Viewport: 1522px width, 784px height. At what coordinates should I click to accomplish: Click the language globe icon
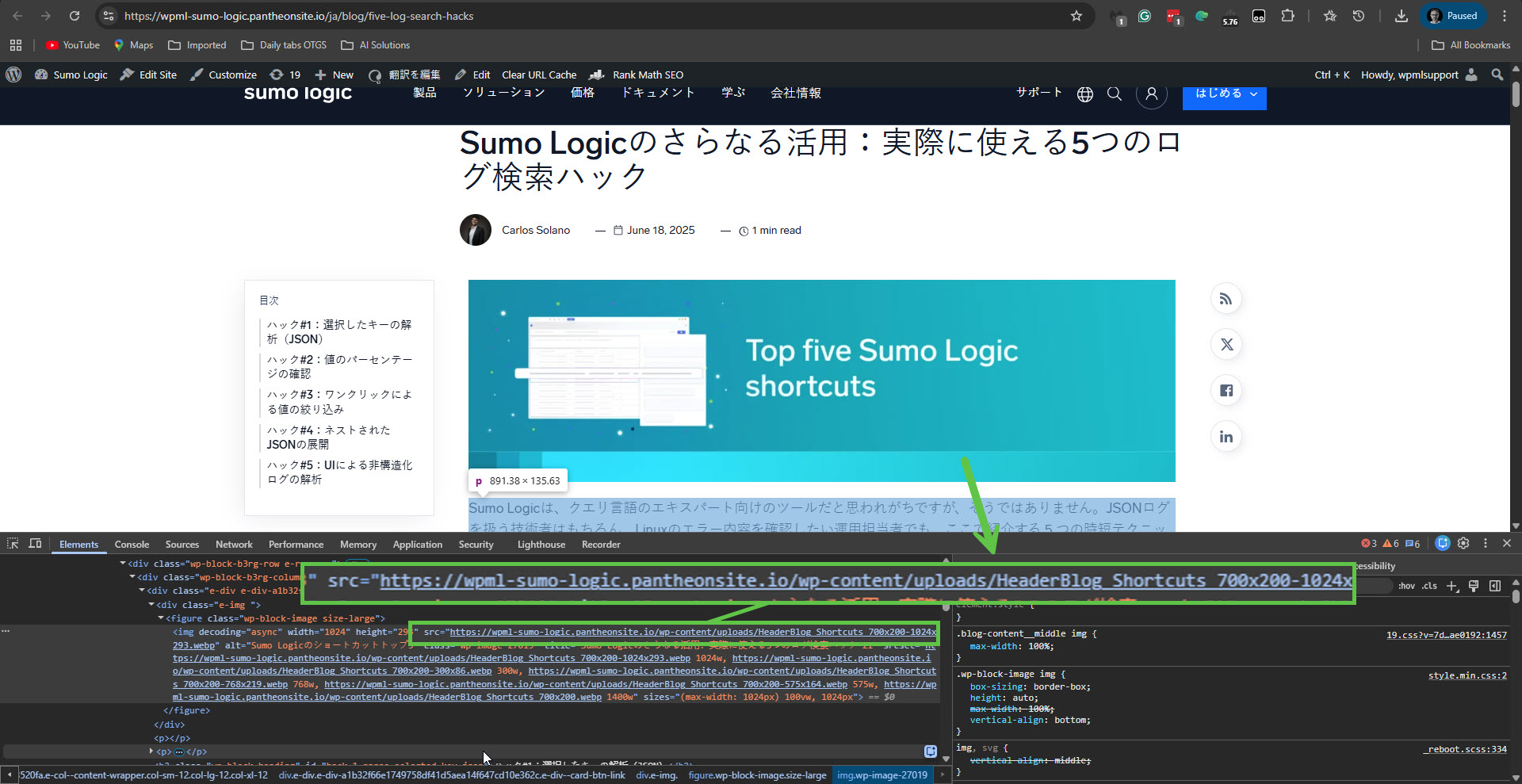click(x=1084, y=94)
